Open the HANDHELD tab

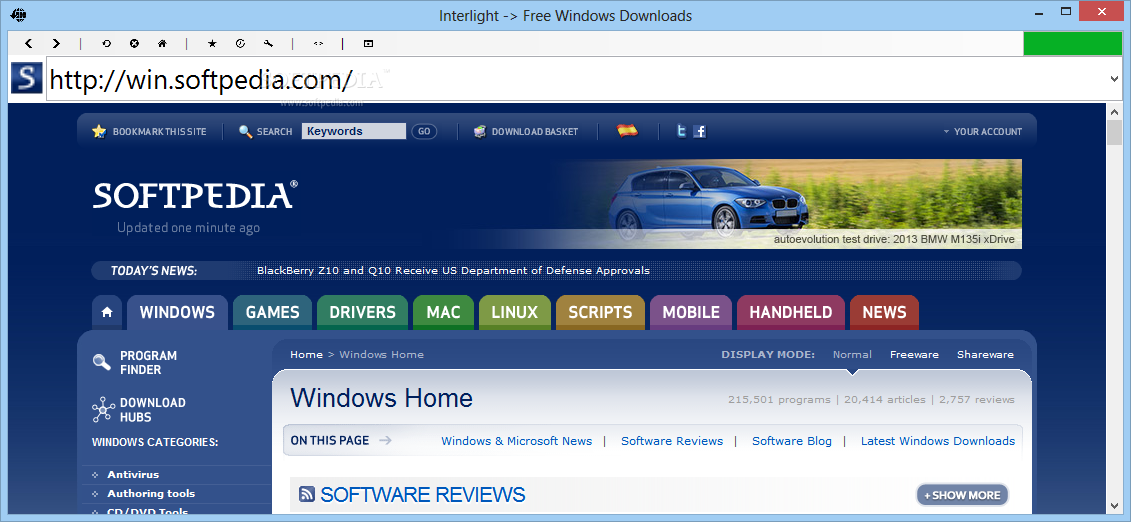coord(791,312)
